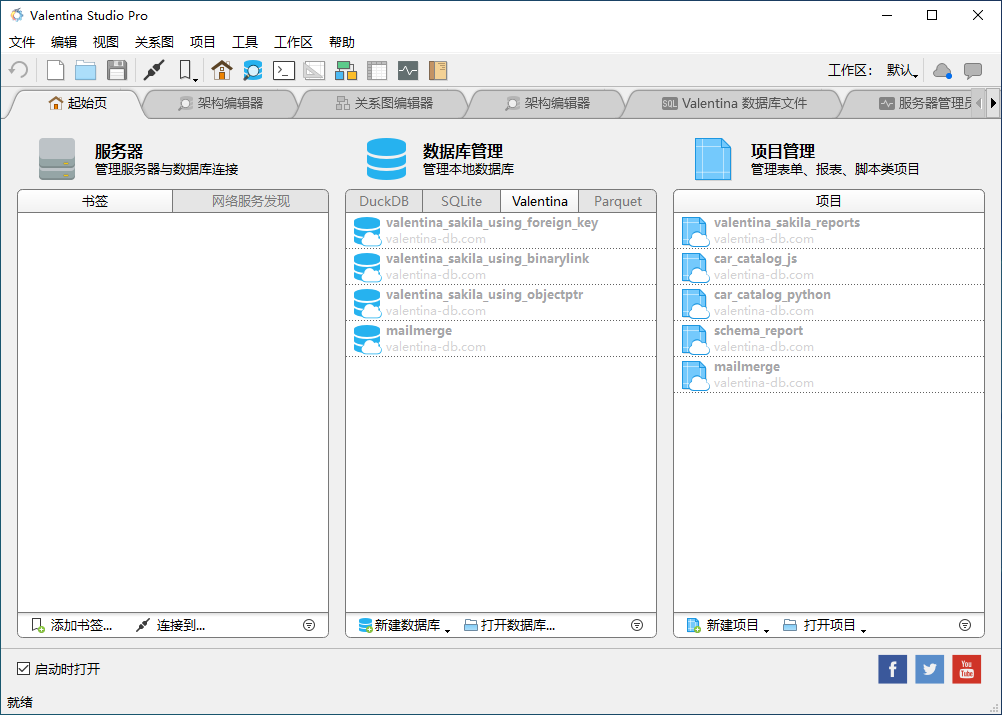The height and width of the screenshot is (715, 1002).
Task: Select schema_report project
Action: [x=829, y=339]
